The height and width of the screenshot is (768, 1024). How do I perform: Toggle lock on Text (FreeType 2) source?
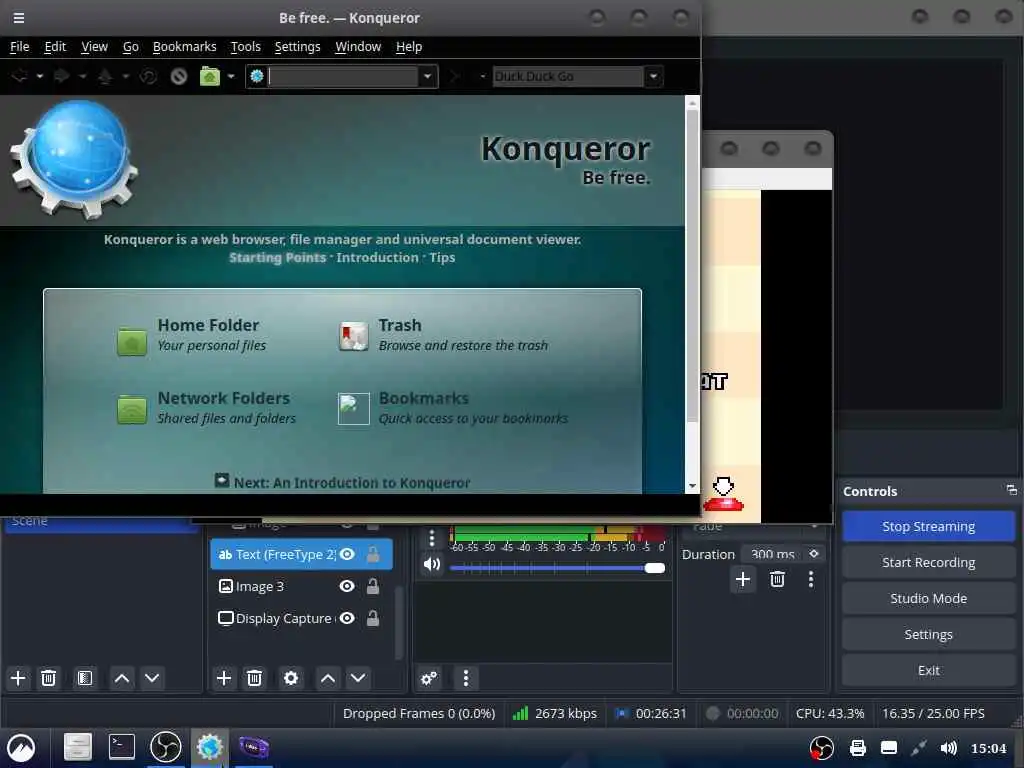click(x=373, y=554)
